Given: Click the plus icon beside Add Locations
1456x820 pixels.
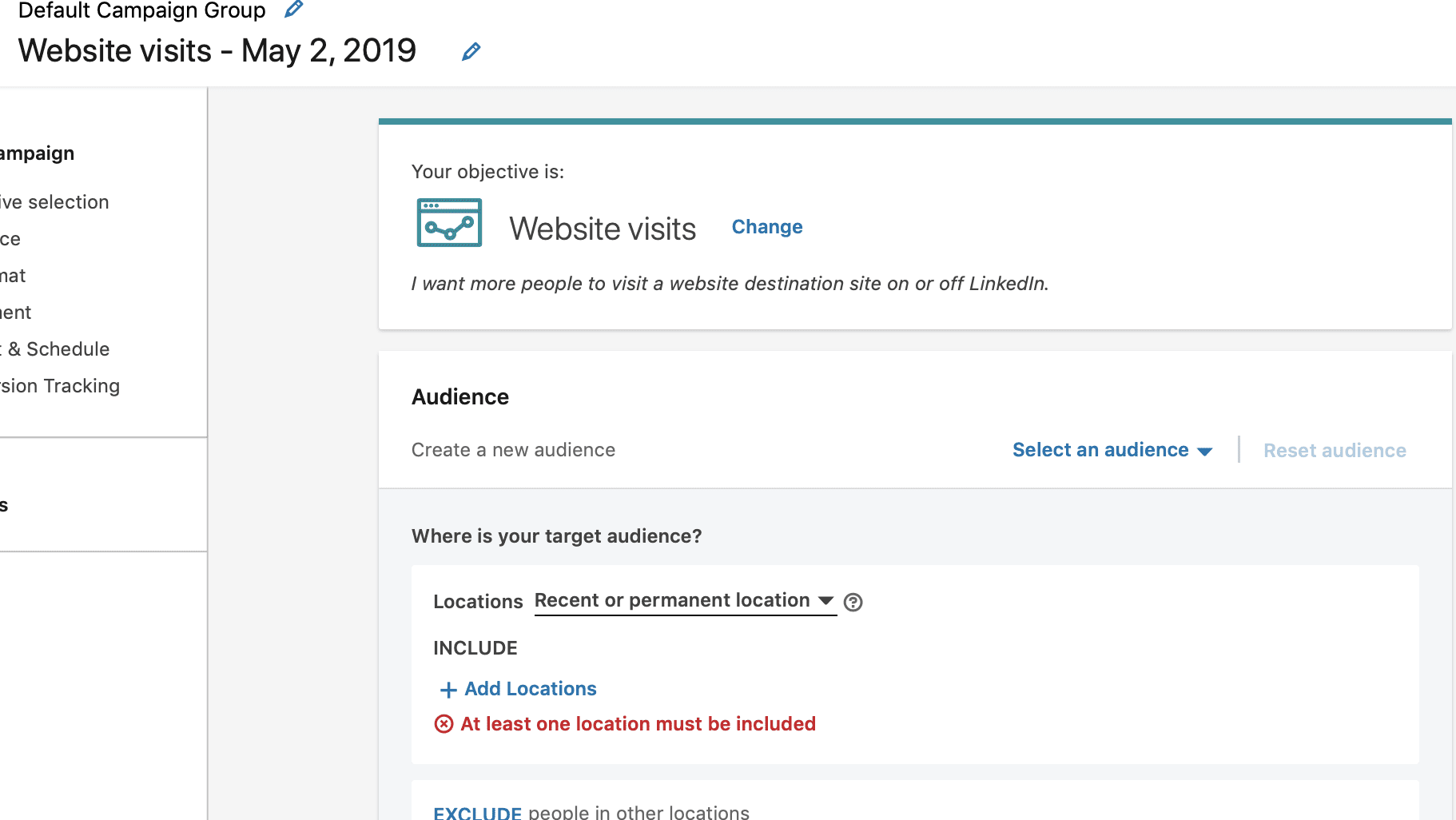Looking at the screenshot, I should (x=448, y=690).
